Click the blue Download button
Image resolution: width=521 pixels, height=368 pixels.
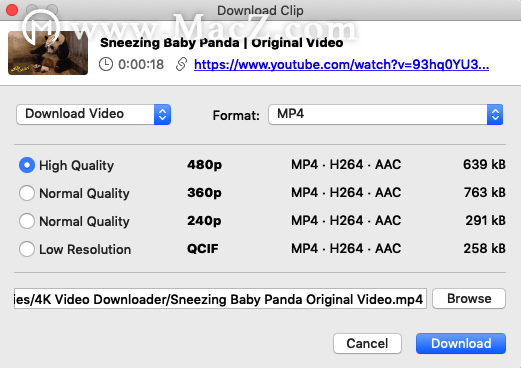tap(461, 343)
